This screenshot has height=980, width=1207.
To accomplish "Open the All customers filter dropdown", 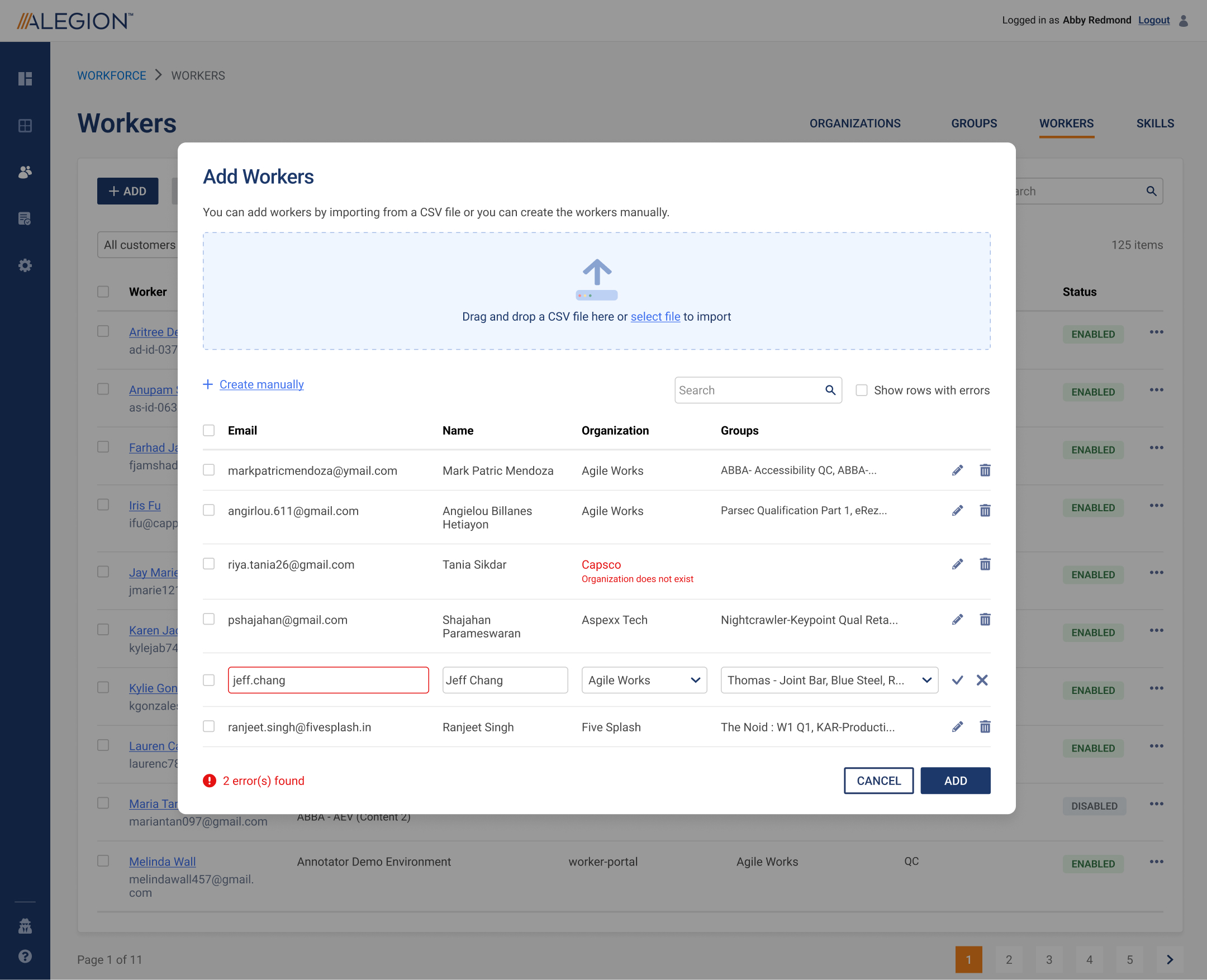I will 139,245.
